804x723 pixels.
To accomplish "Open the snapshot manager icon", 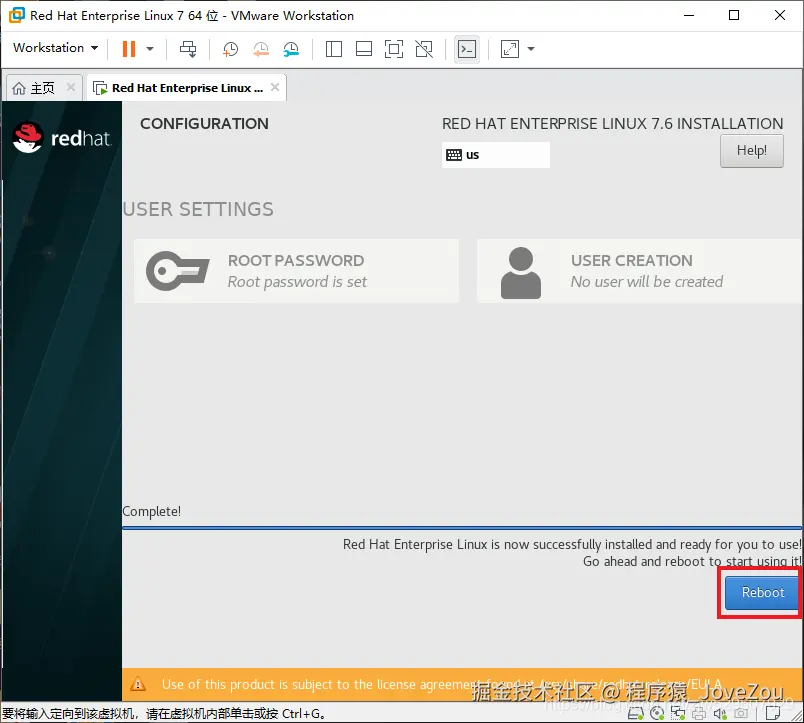I will [291, 49].
